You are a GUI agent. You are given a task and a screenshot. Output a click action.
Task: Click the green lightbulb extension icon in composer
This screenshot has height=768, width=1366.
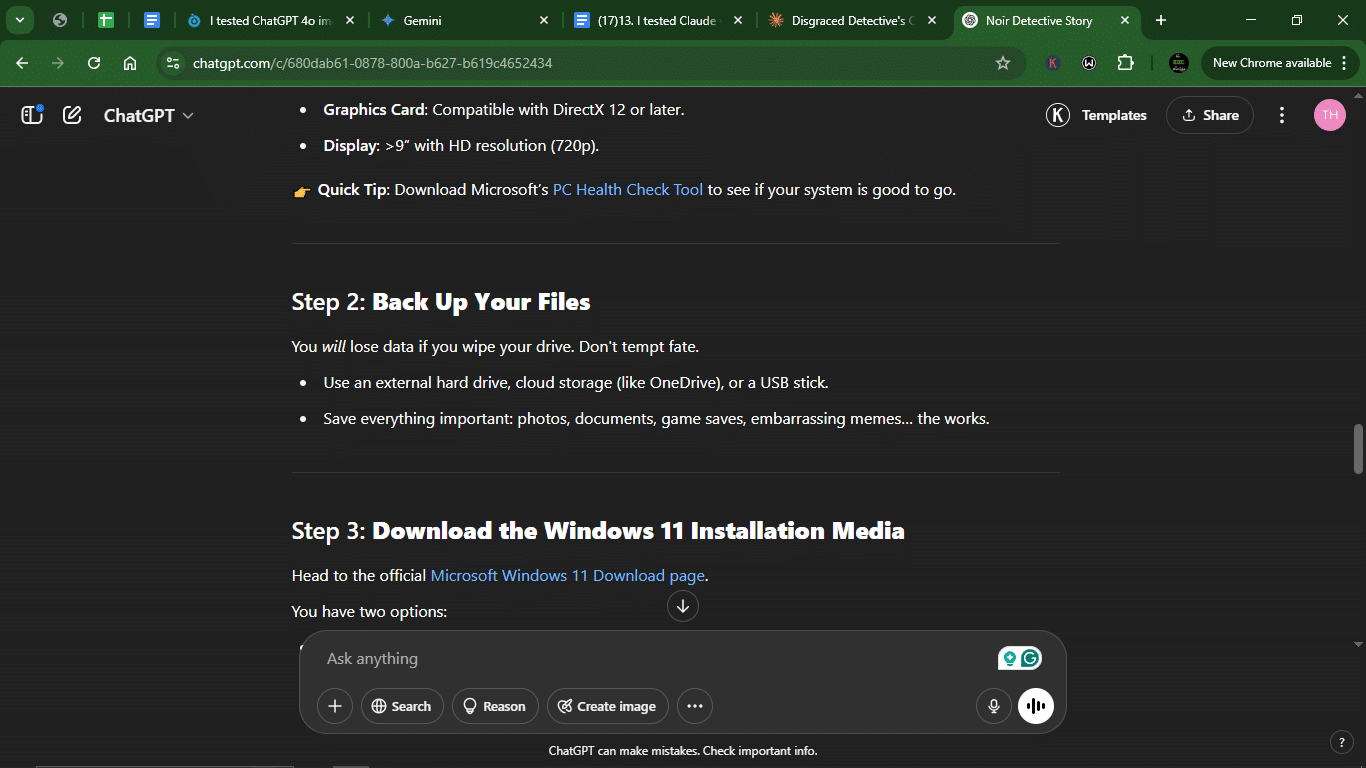tap(1009, 658)
